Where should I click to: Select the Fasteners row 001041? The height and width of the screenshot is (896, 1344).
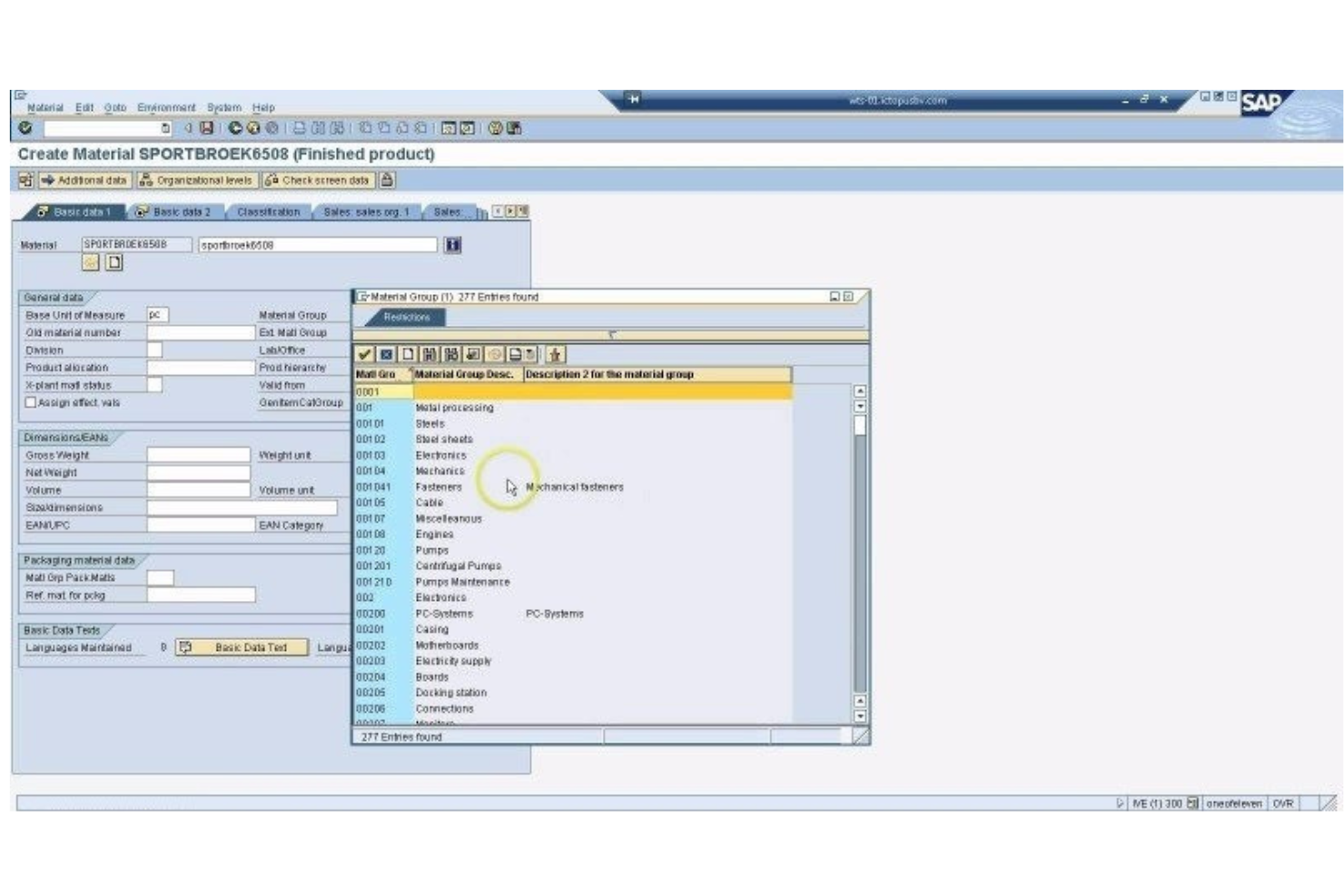click(573, 487)
